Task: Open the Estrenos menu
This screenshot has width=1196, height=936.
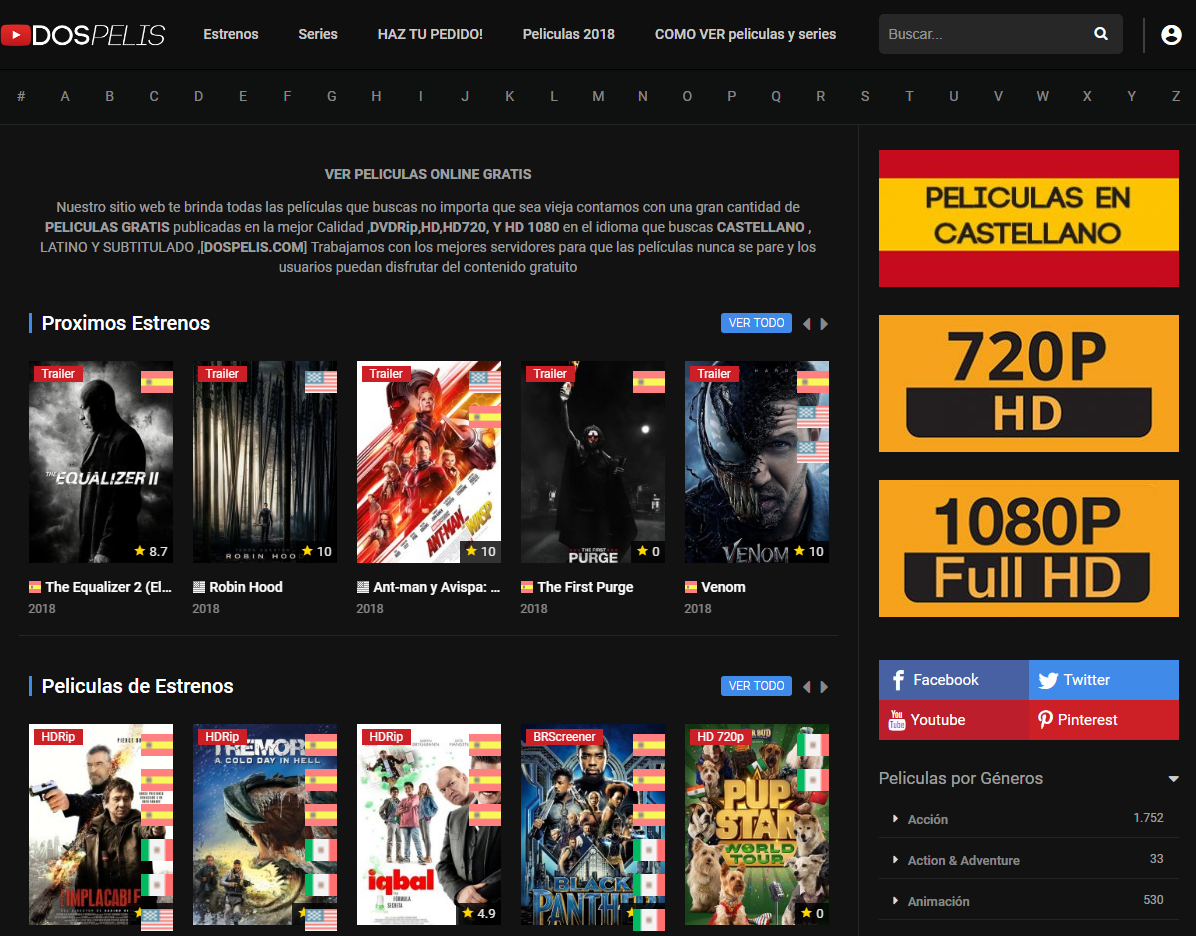Action: 230,34
